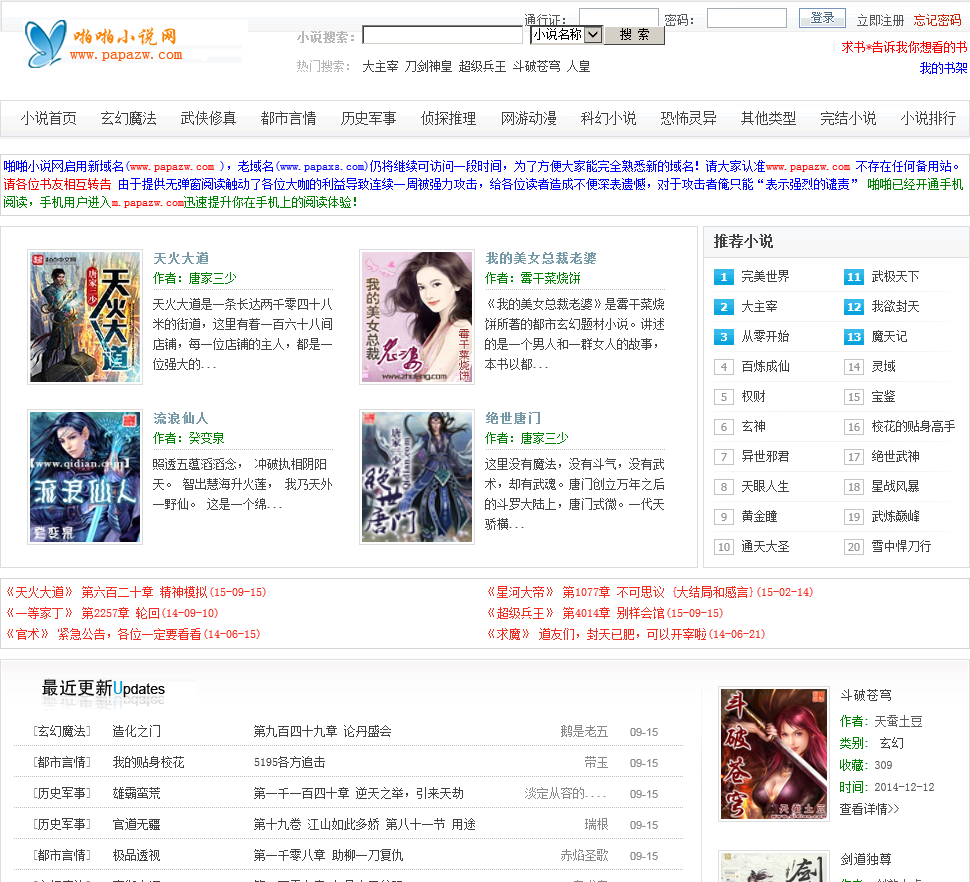Screen dimensions: 970x882
Task: Open recommended novel 异世邪君
Action: point(765,456)
